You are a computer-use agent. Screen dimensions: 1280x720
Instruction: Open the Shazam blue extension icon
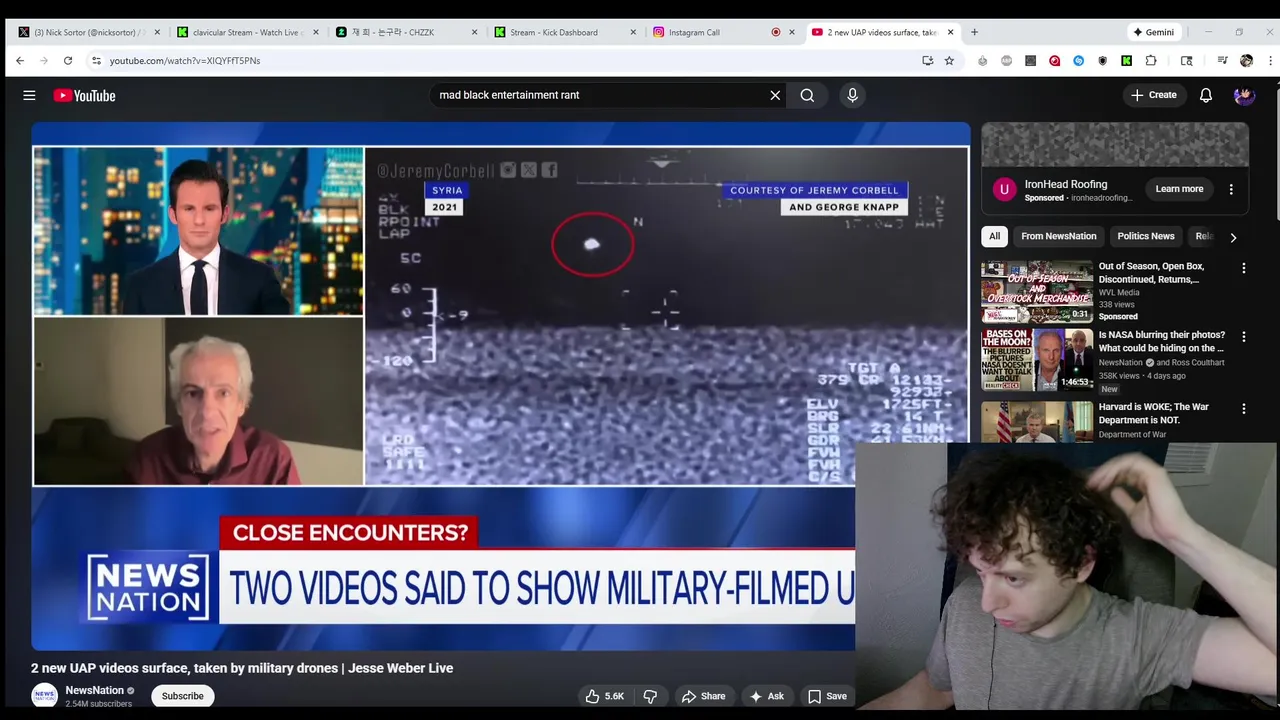(1078, 60)
